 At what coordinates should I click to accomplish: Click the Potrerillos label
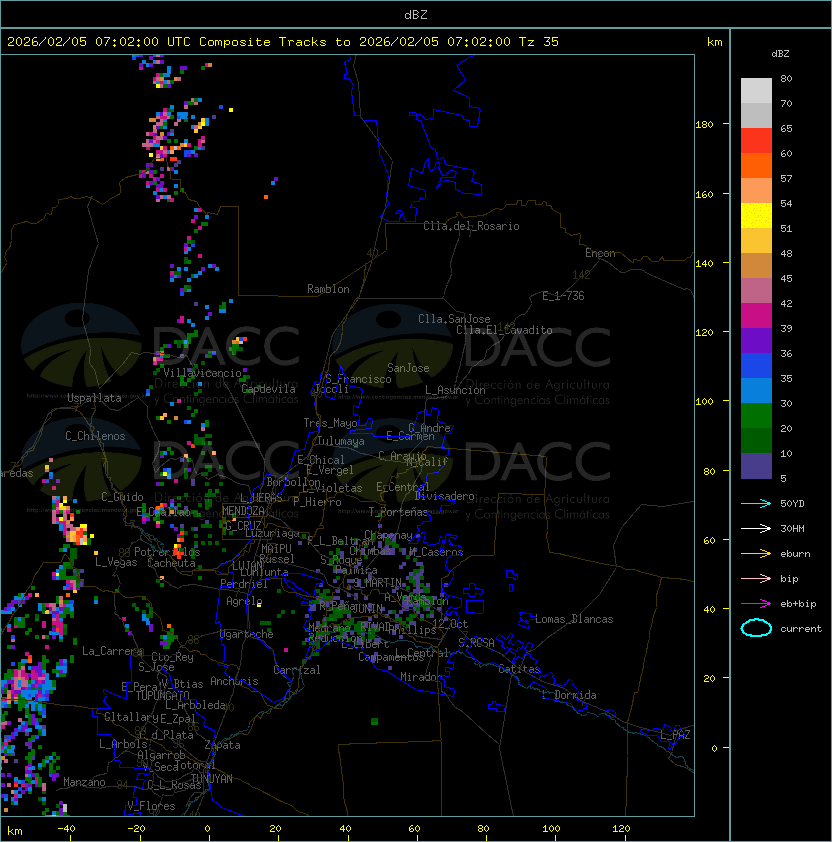pyautogui.click(x=167, y=552)
